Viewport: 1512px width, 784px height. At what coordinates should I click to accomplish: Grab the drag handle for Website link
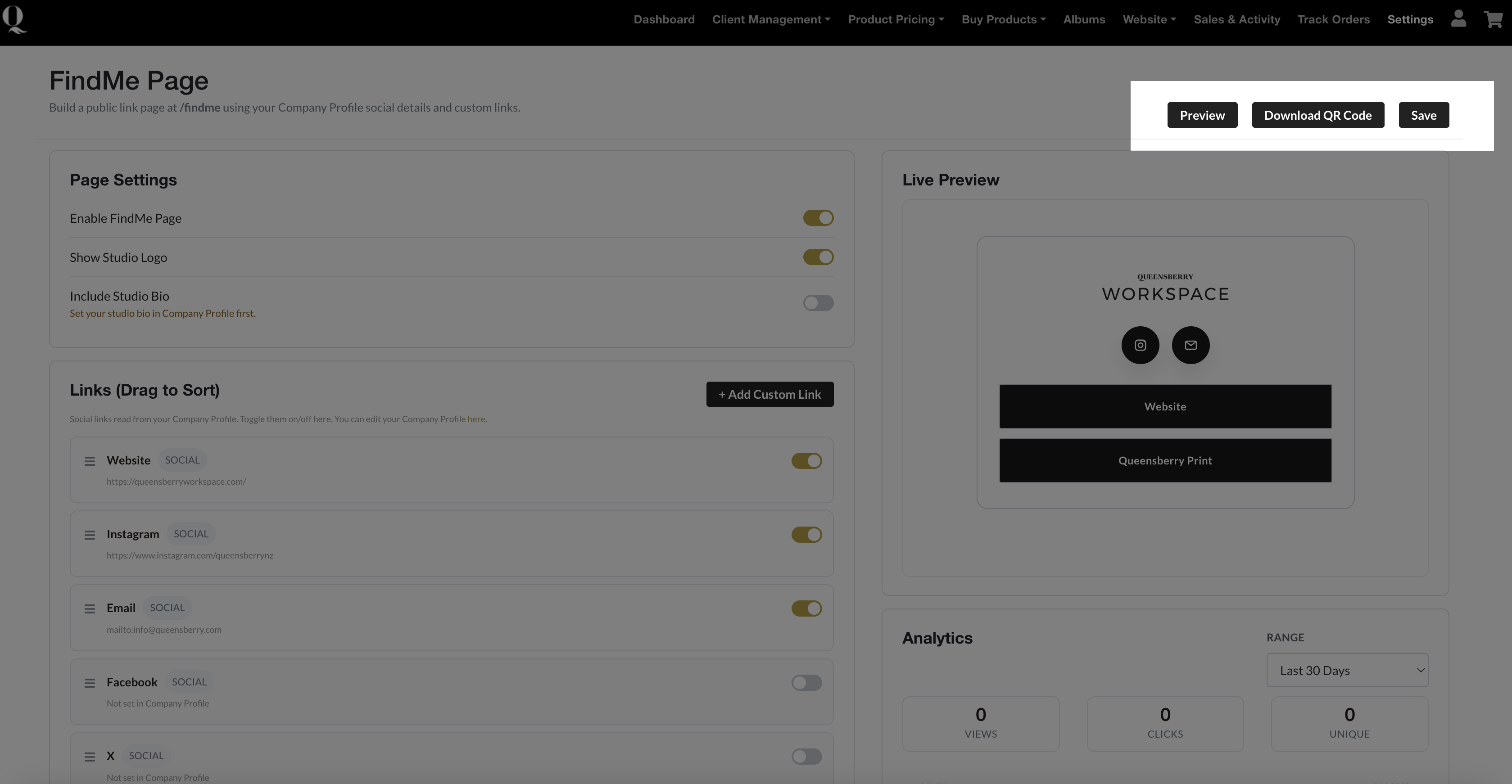point(89,461)
